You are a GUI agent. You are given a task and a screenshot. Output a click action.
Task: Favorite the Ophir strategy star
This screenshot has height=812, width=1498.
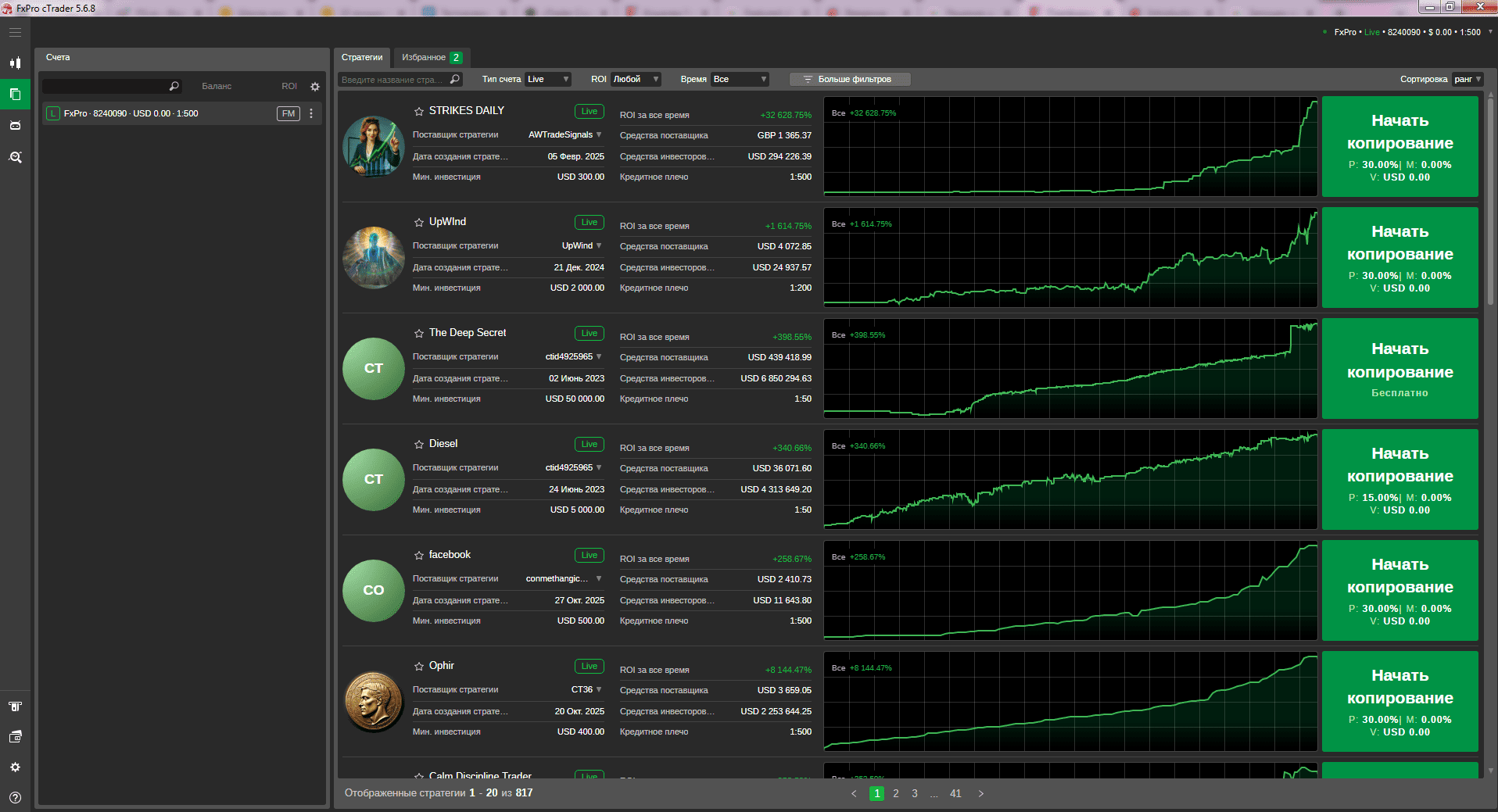click(419, 667)
